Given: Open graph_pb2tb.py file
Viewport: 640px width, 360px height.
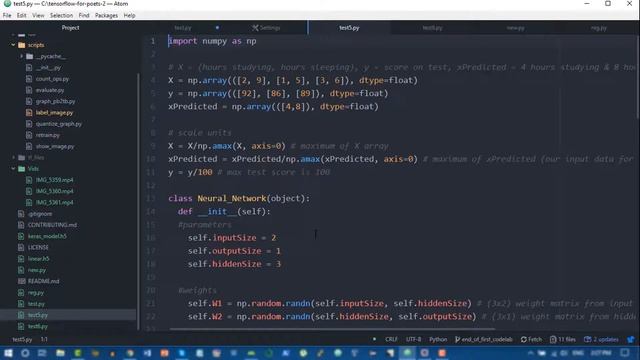Looking at the screenshot, I should coord(55,101).
